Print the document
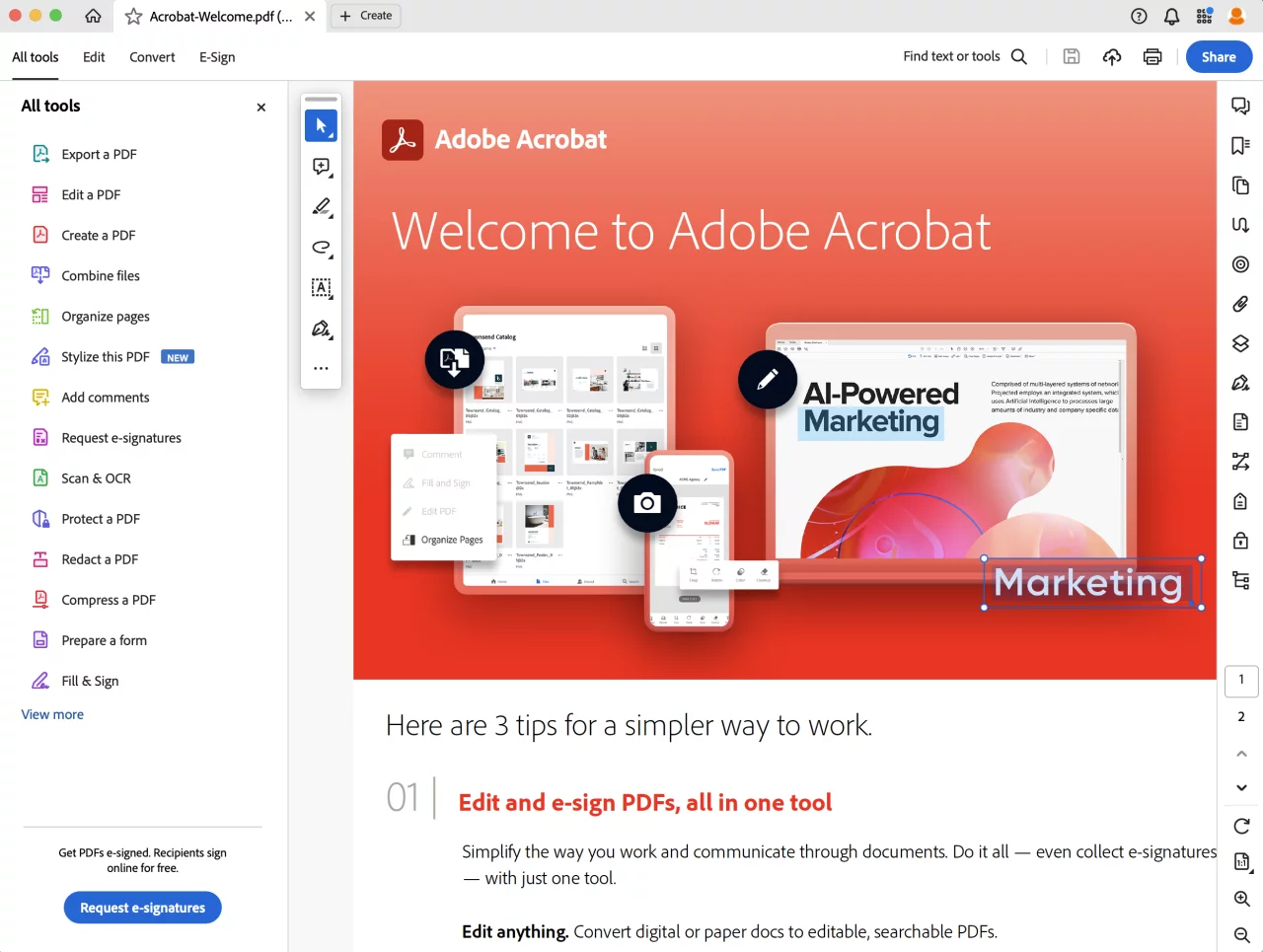This screenshot has height=952, width=1263. pyautogui.click(x=1152, y=56)
